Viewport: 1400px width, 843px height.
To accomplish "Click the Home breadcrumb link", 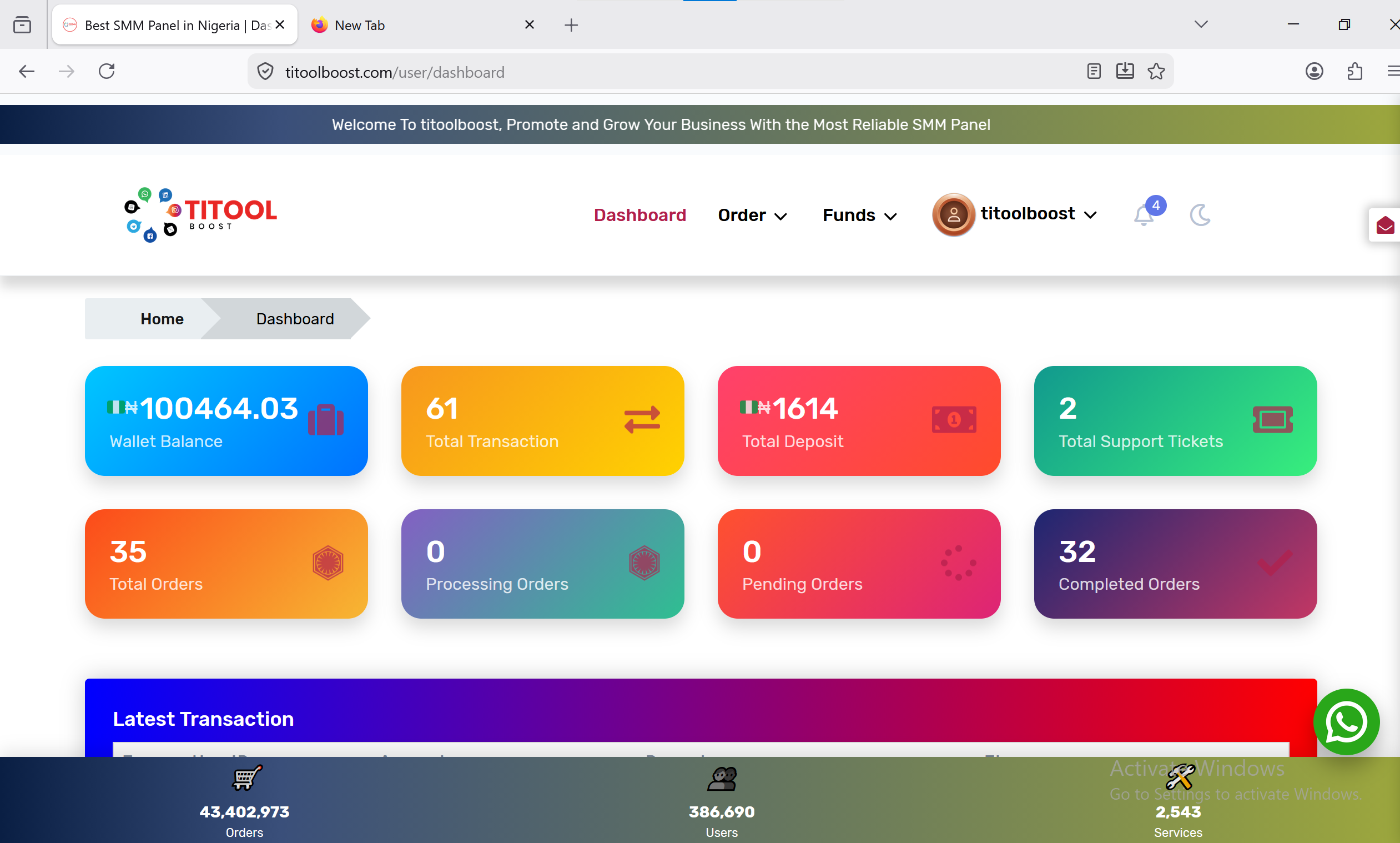I will click(162, 319).
